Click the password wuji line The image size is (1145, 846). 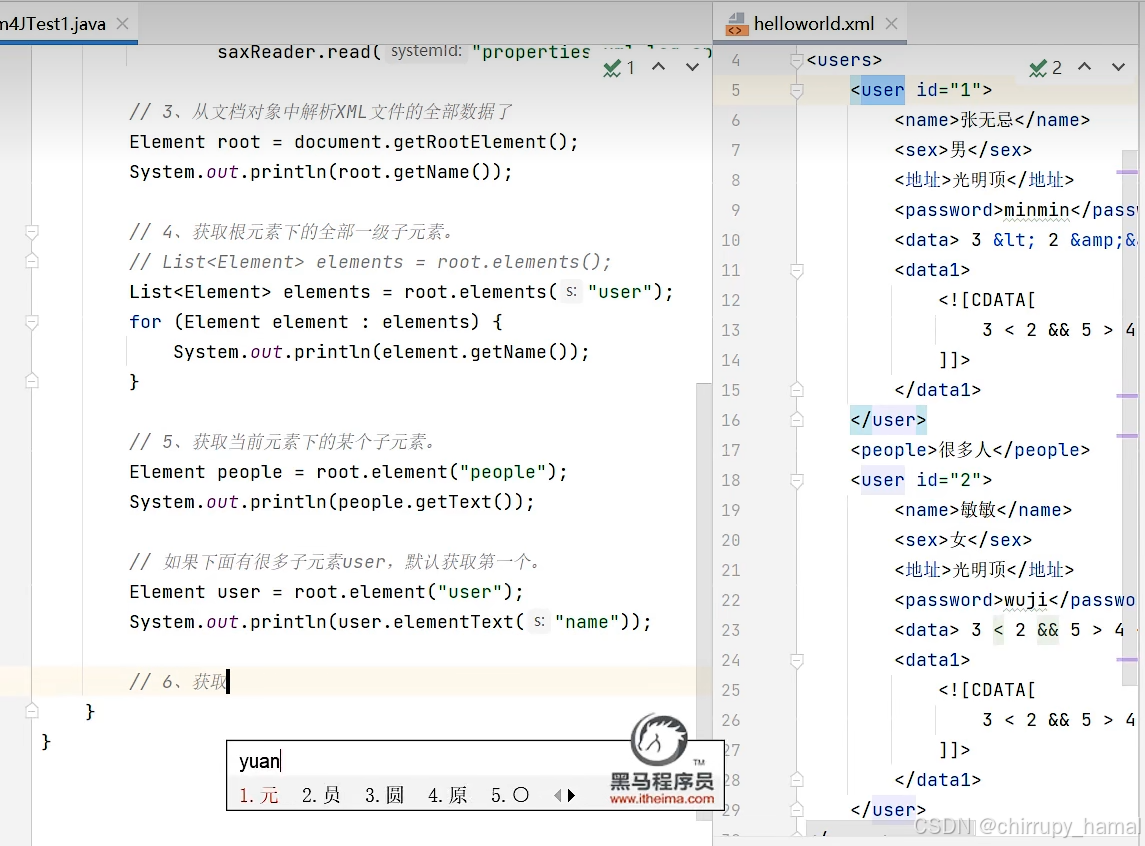click(1015, 600)
